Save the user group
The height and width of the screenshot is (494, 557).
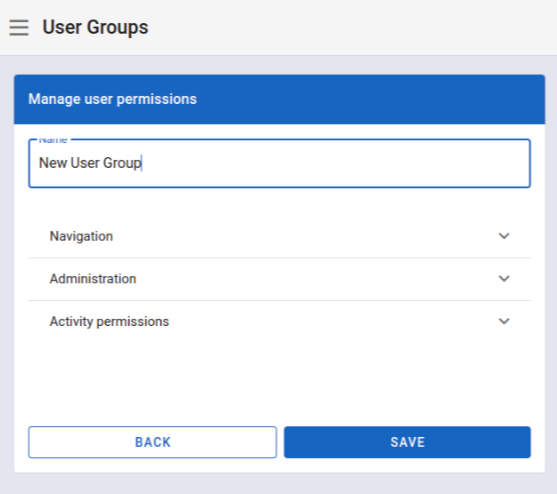(x=407, y=442)
